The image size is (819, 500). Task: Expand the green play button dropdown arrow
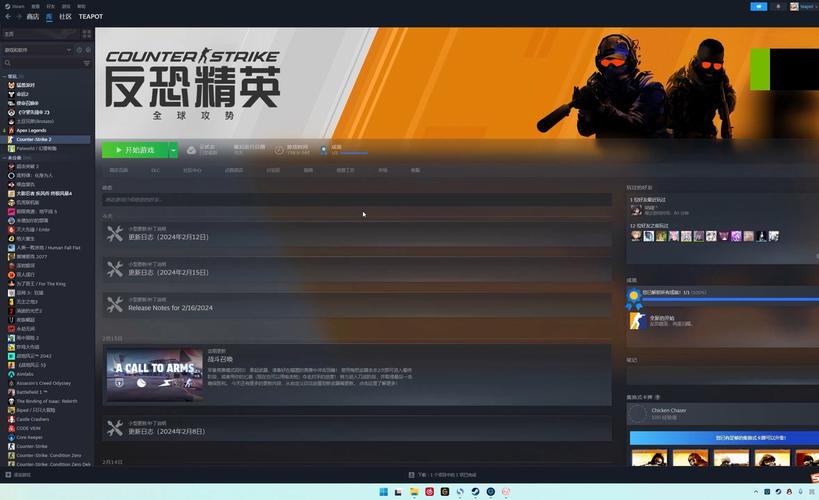(174, 150)
